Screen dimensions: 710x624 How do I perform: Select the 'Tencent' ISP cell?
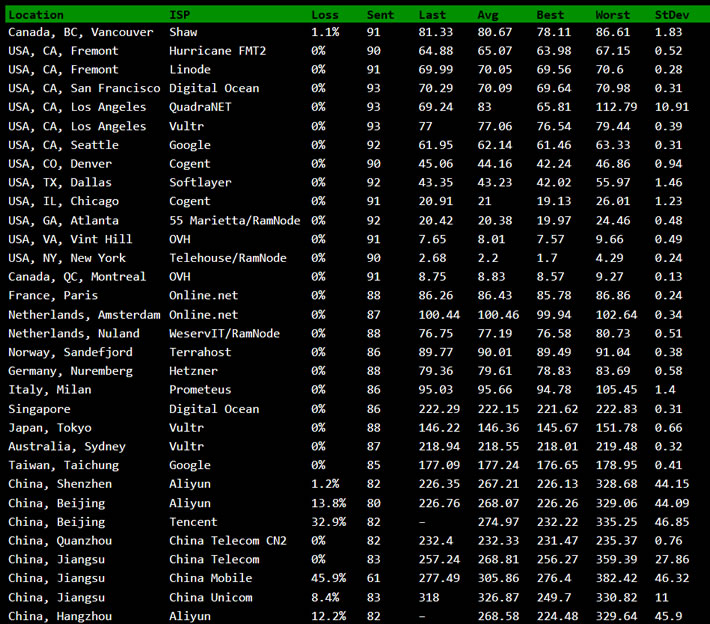[x=193, y=522]
